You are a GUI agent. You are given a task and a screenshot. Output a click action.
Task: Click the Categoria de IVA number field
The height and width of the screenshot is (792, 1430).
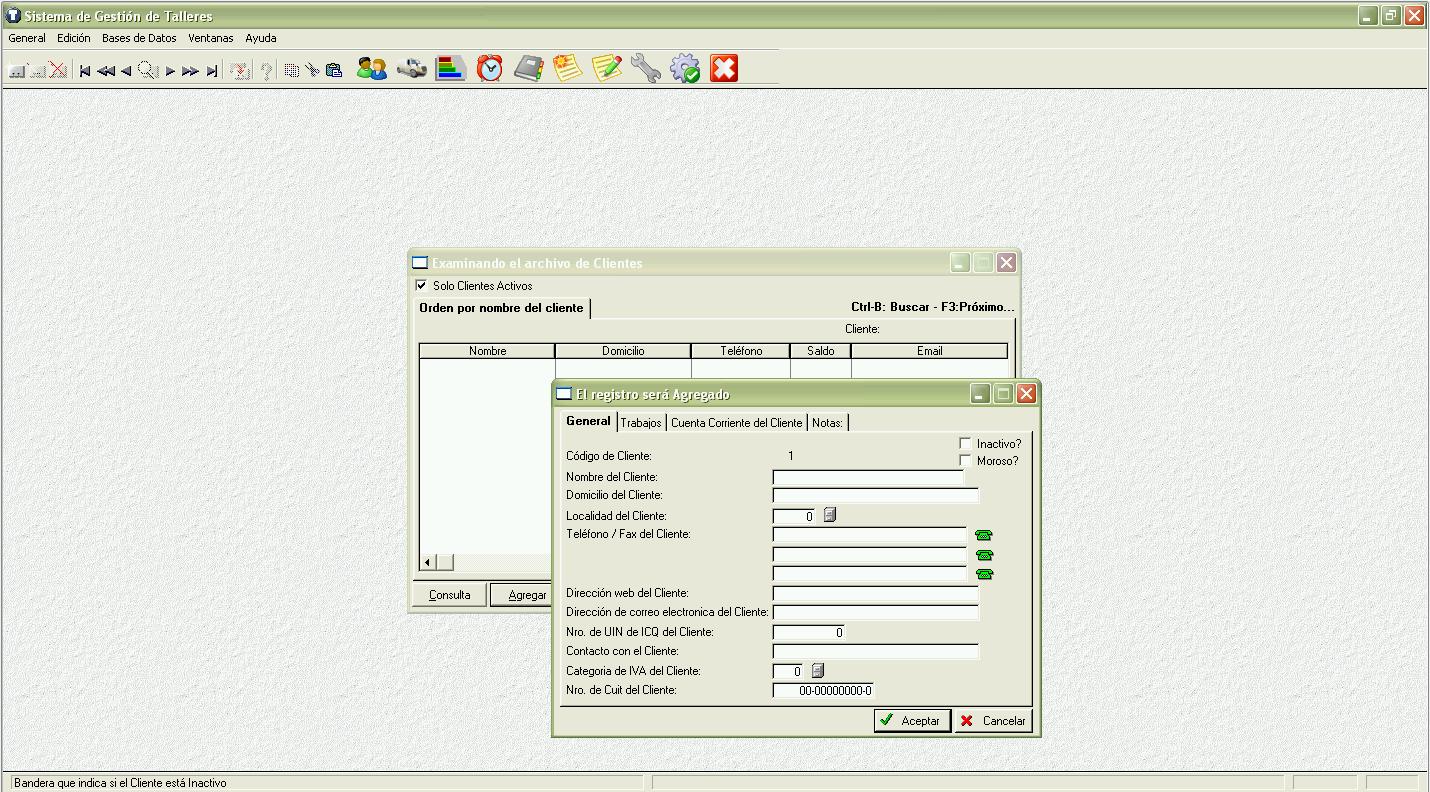[789, 671]
